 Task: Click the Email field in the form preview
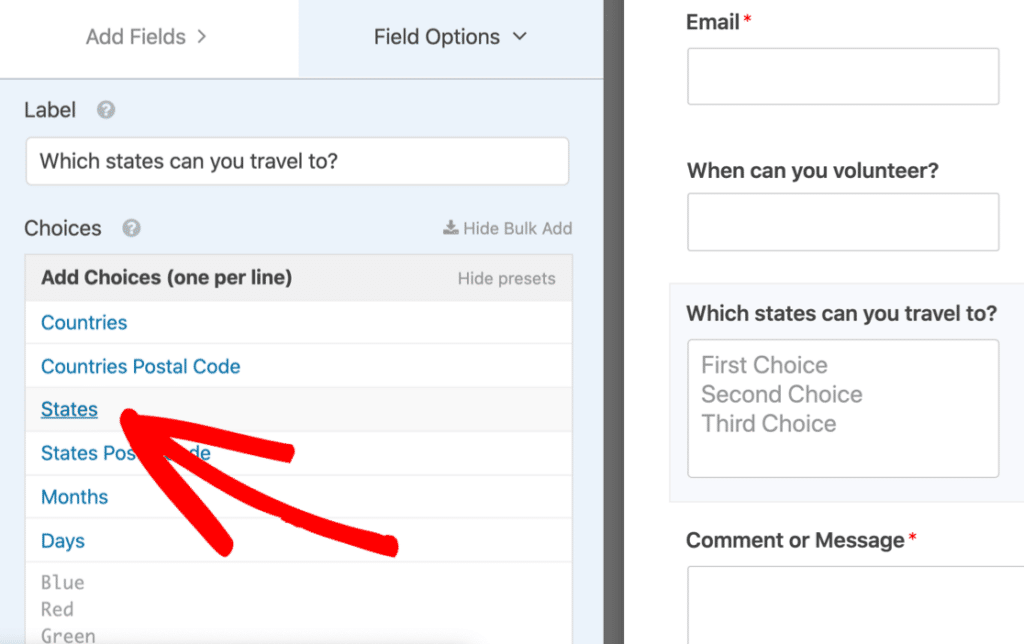coord(843,76)
